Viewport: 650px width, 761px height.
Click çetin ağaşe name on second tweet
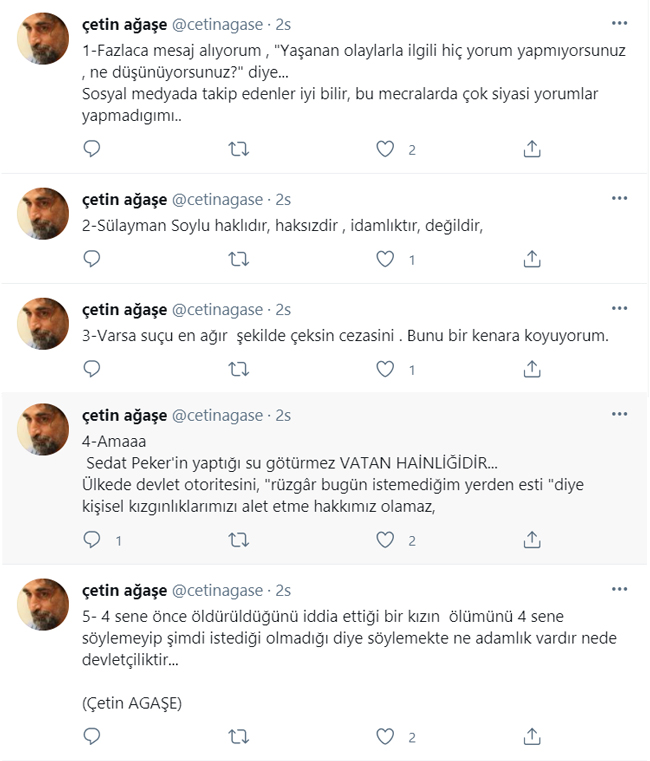tap(124, 200)
